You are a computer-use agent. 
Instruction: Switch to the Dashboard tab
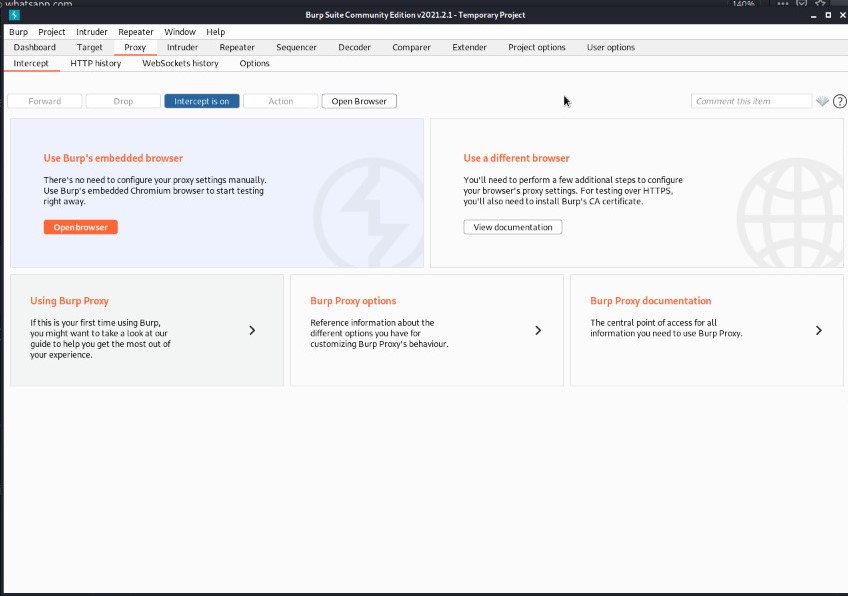coord(35,48)
